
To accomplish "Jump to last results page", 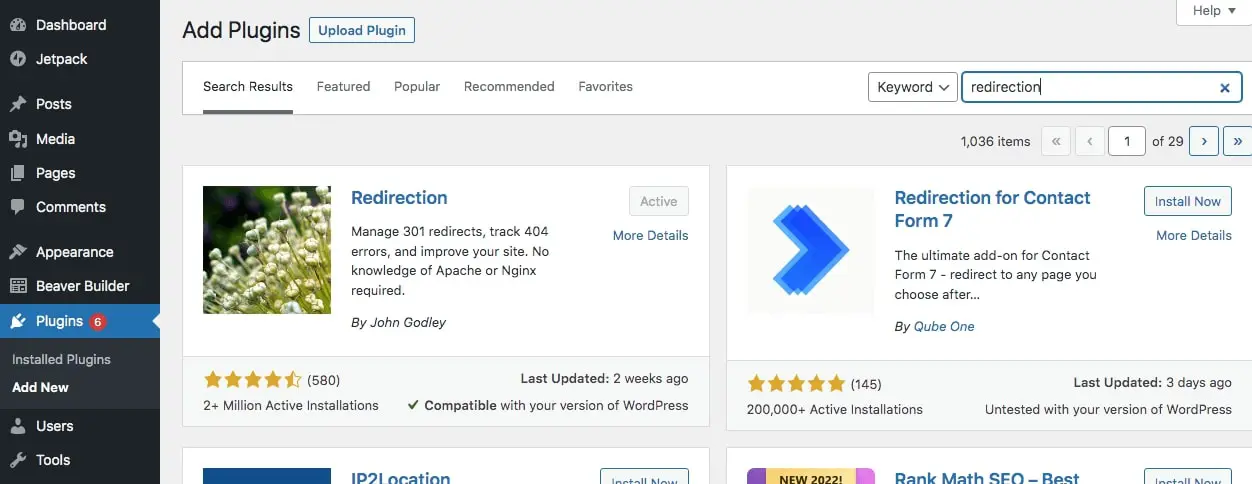I will (1238, 141).
